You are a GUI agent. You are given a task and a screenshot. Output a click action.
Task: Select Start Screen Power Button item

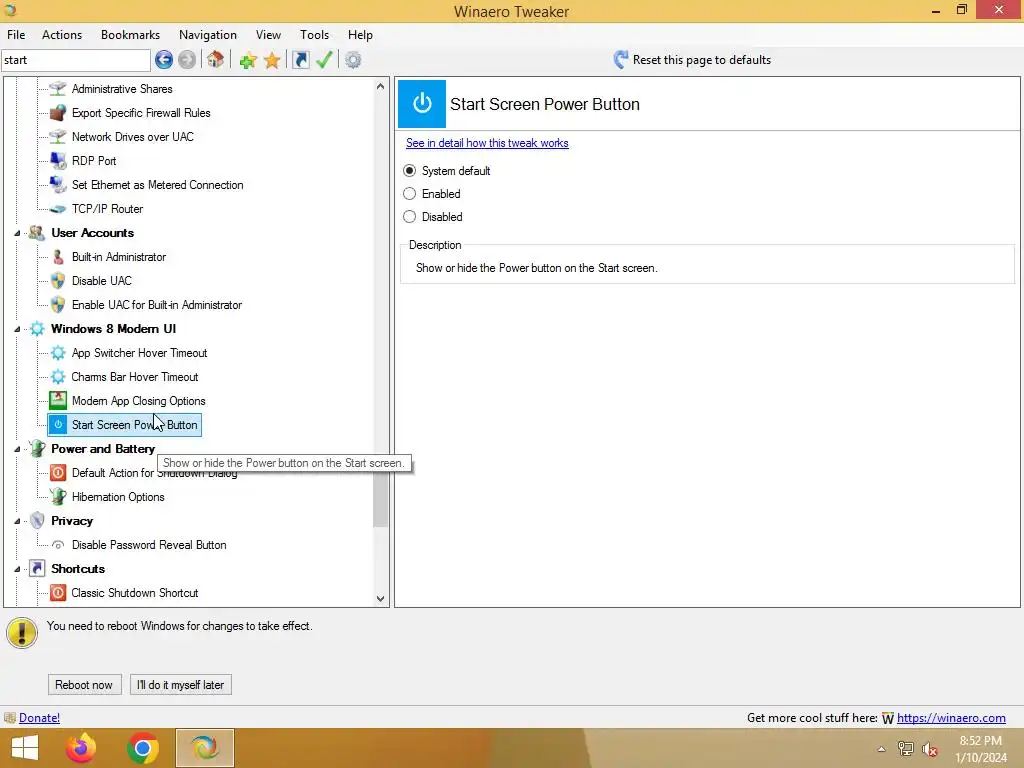tap(124, 425)
